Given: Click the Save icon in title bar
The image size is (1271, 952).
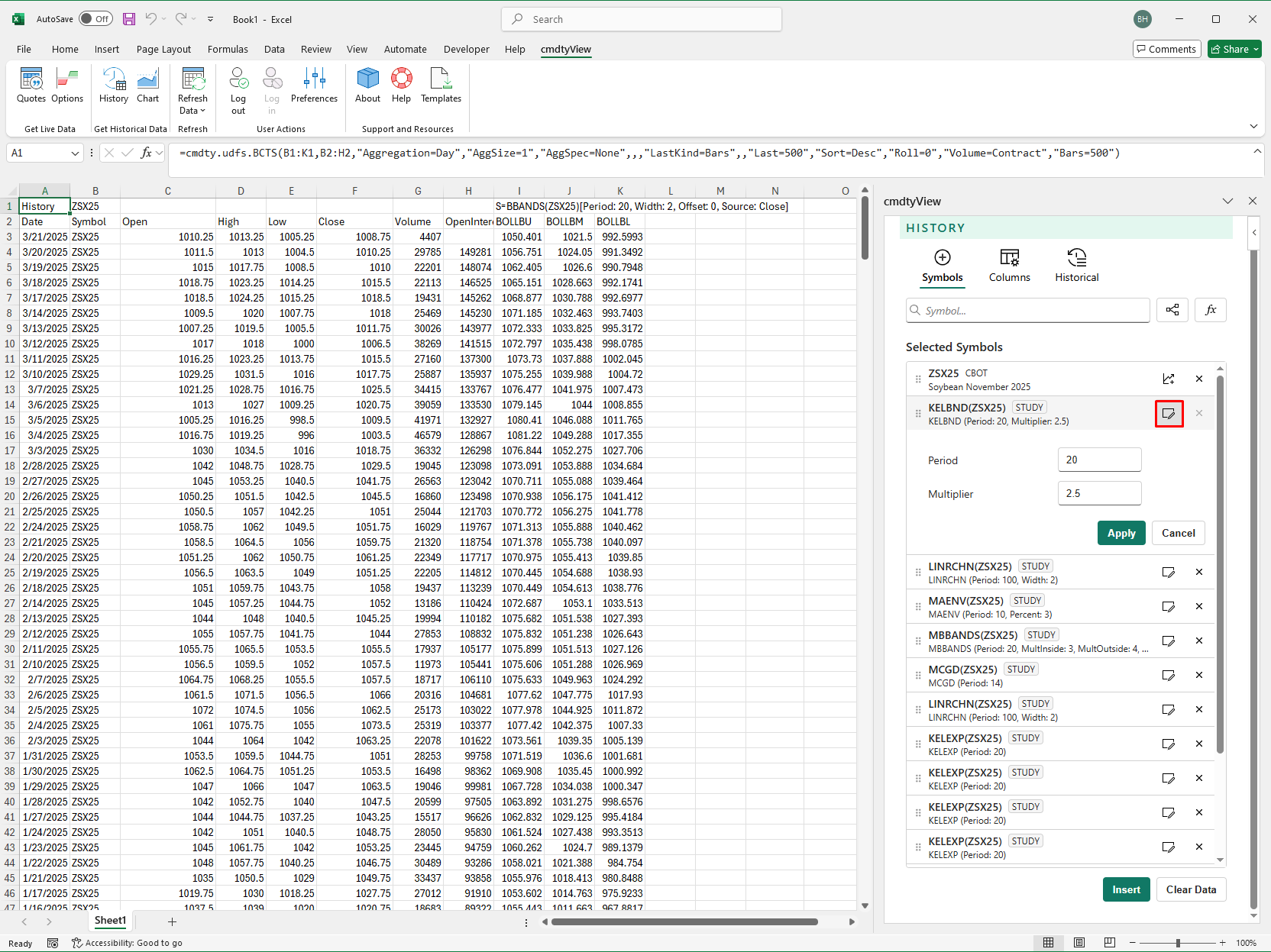Looking at the screenshot, I should [x=129, y=19].
